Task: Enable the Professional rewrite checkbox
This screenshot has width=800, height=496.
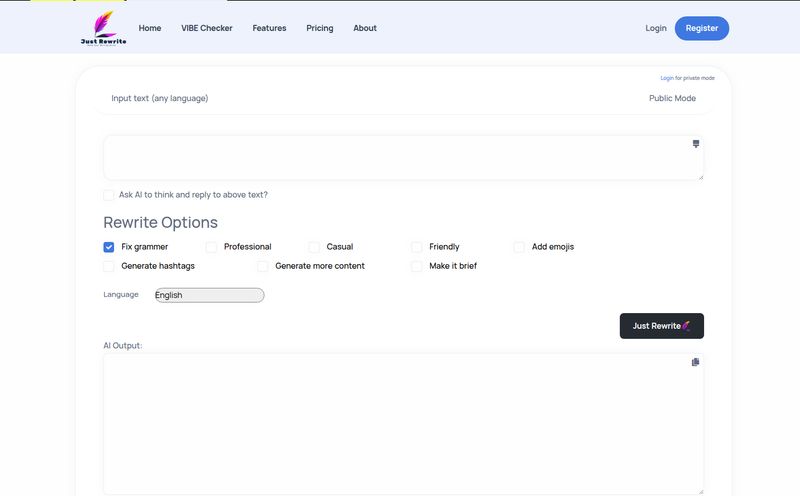Action: pos(211,247)
